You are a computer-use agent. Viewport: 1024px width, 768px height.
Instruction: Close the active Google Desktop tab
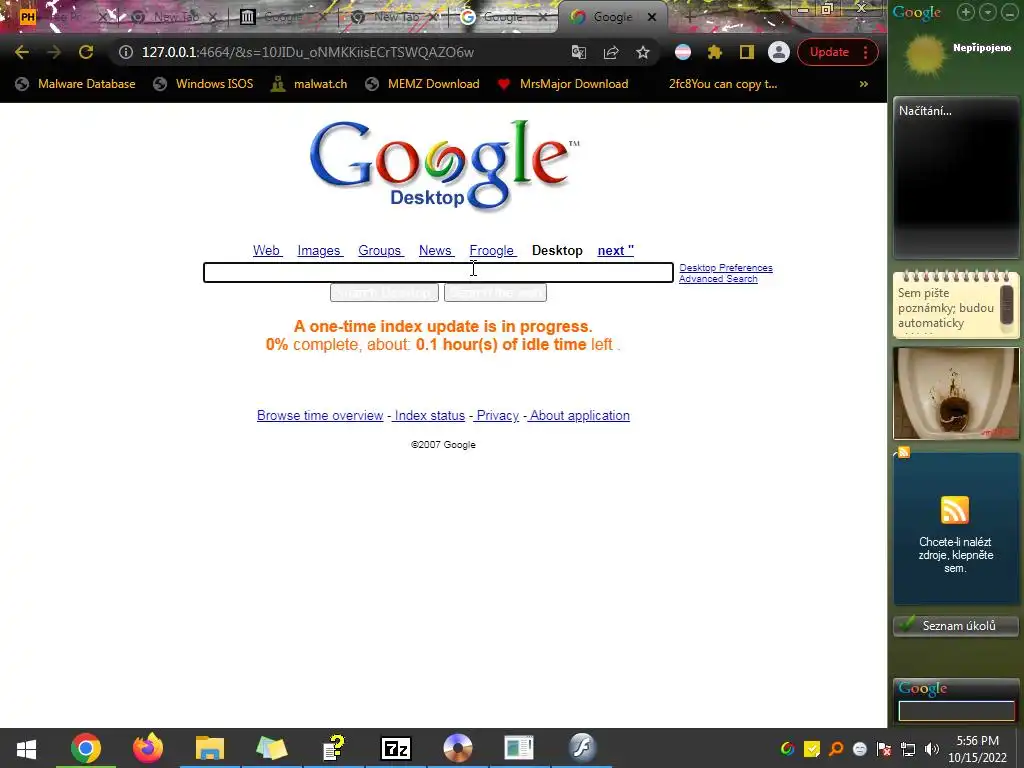click(652, 18)
